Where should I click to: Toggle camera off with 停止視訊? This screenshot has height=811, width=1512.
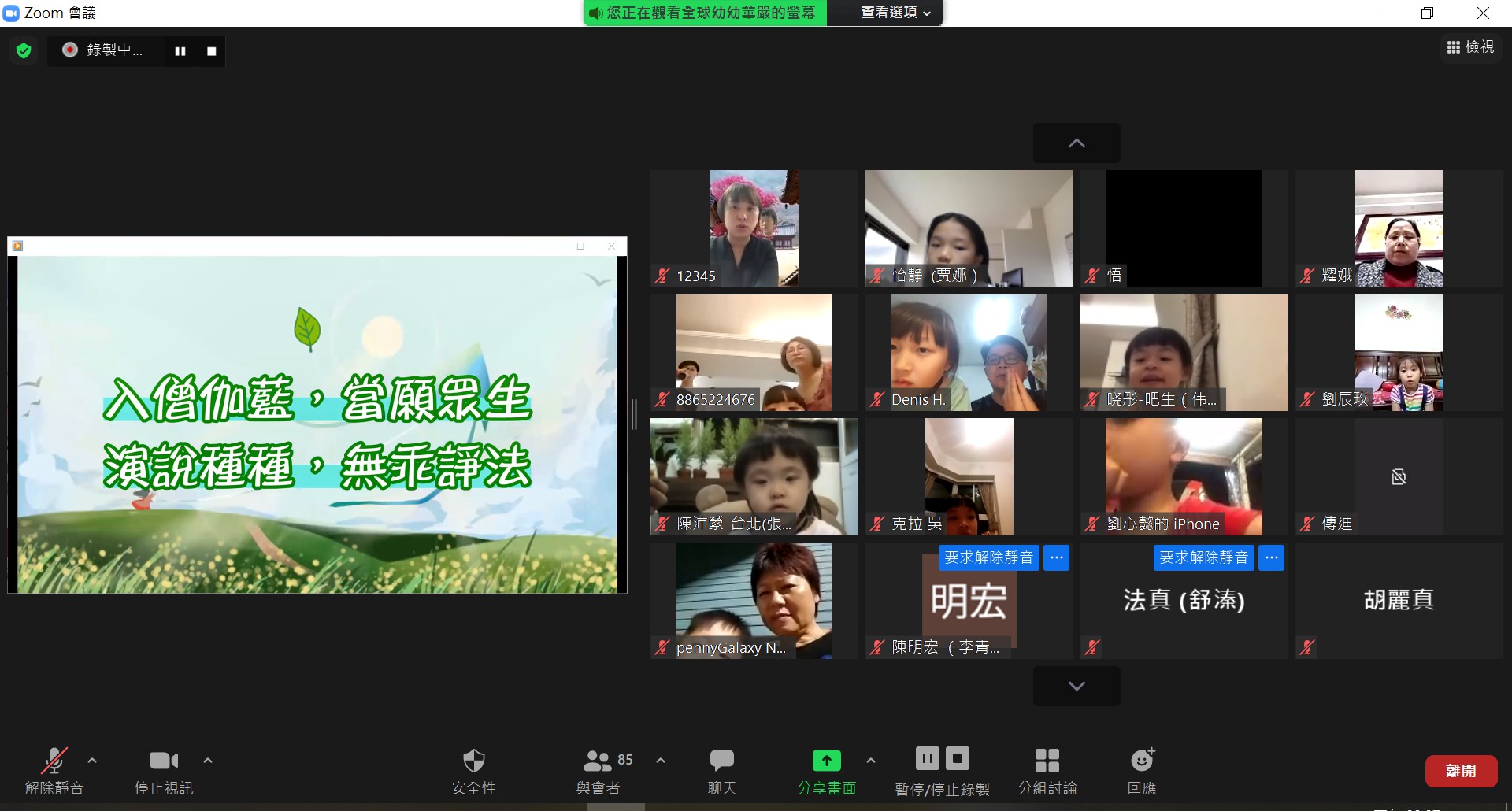pyautogui.click(x=164, y=771)
